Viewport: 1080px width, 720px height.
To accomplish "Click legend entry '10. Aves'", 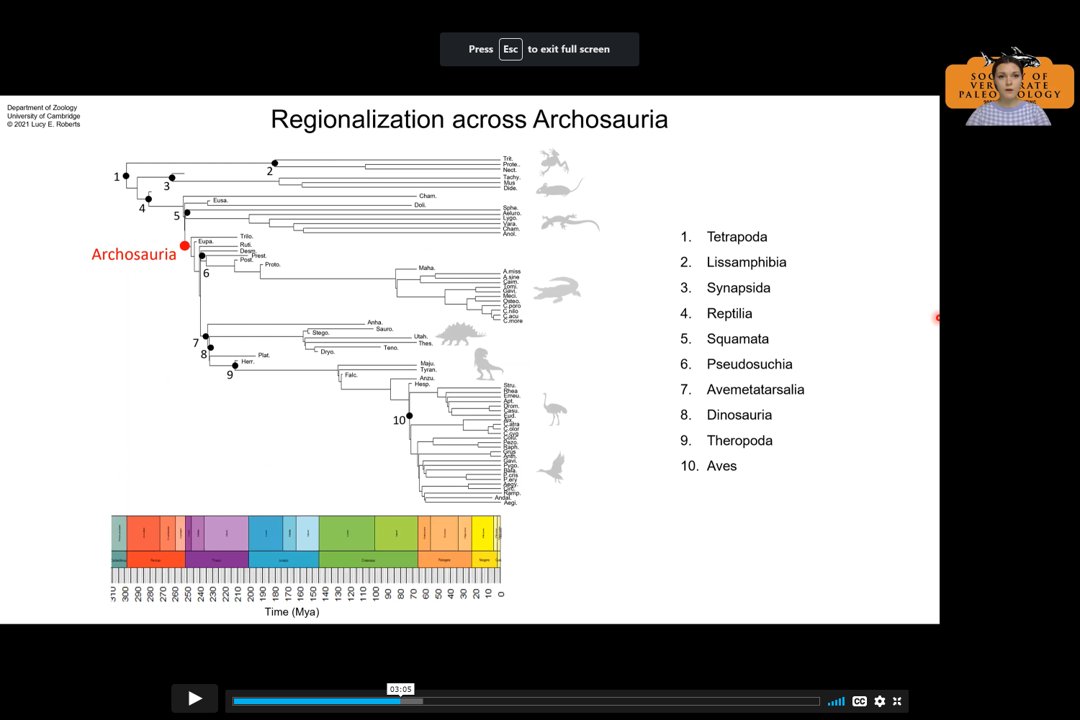I will (708, 466).
